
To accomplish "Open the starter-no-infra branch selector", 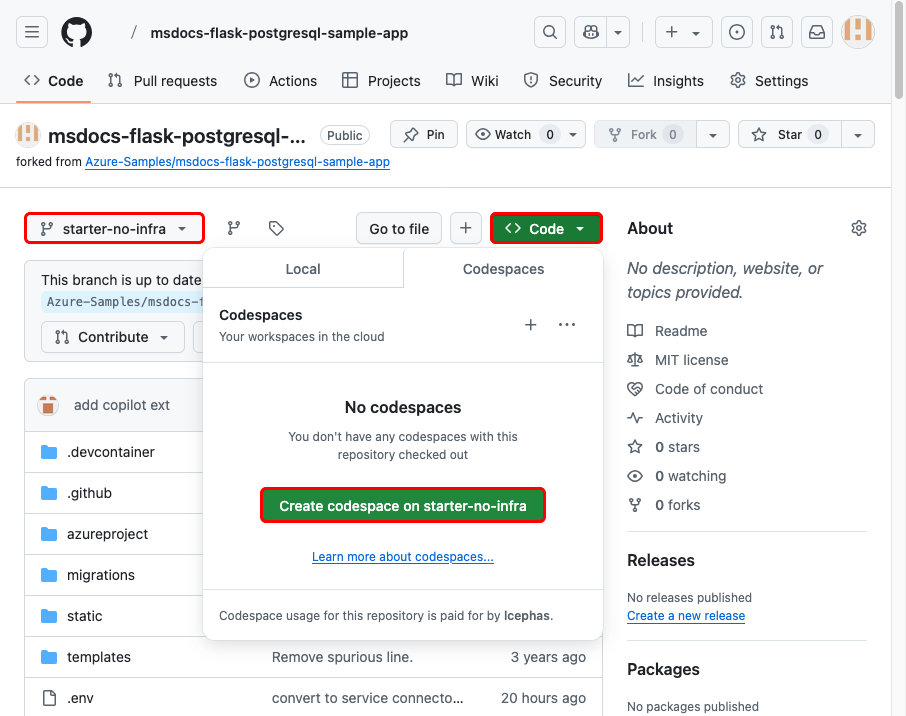I will [113, 228].
